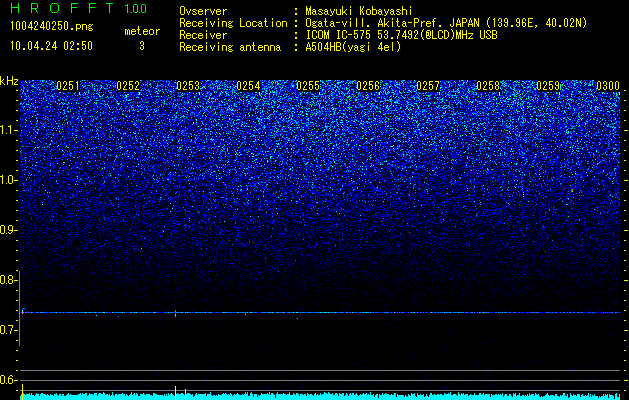Click the 1.1 kHz axis label
This screenshot has width=629, height=400.
[x=8, y=130]
